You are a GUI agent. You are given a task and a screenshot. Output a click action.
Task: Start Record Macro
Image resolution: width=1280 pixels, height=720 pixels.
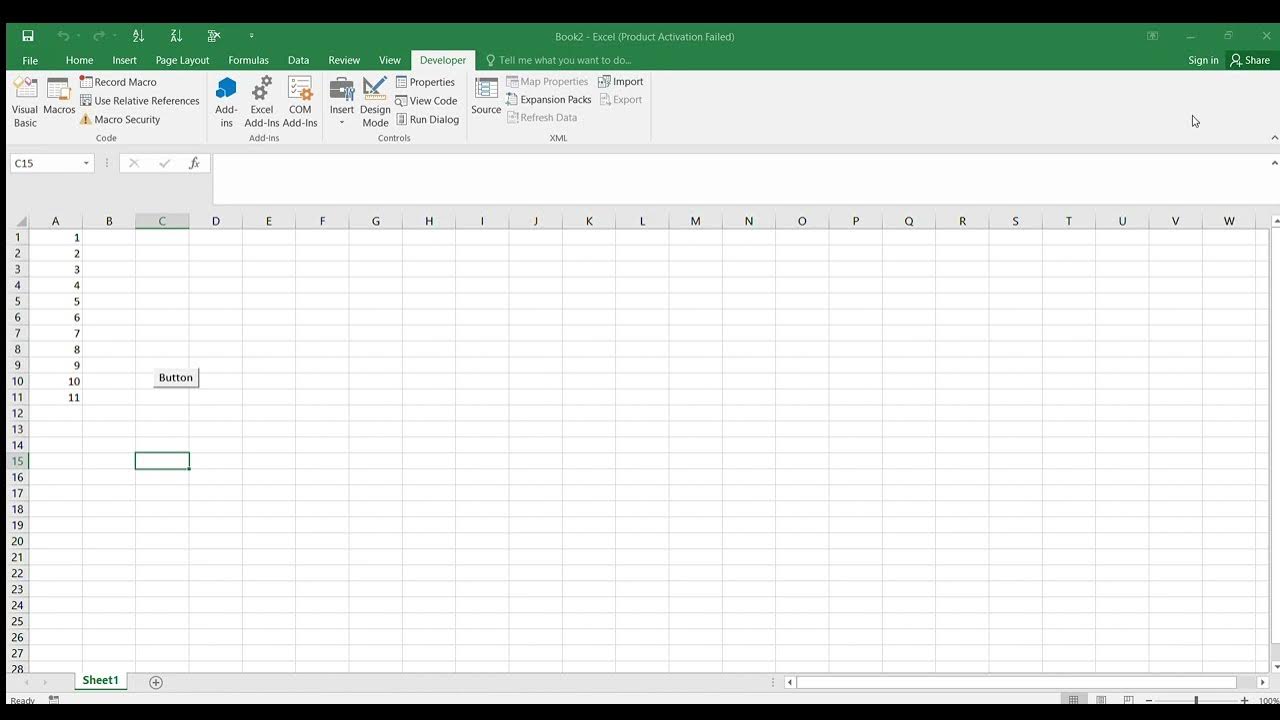118,82
